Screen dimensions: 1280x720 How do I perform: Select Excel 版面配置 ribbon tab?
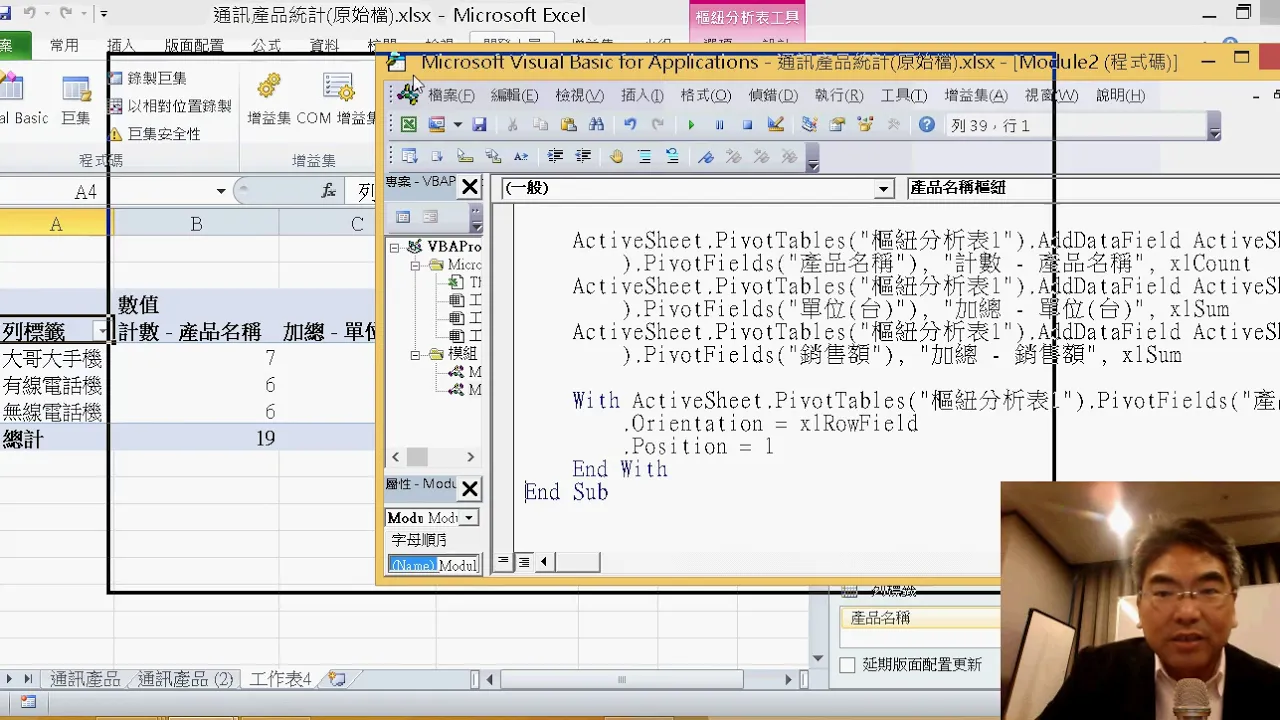[194, 45]
